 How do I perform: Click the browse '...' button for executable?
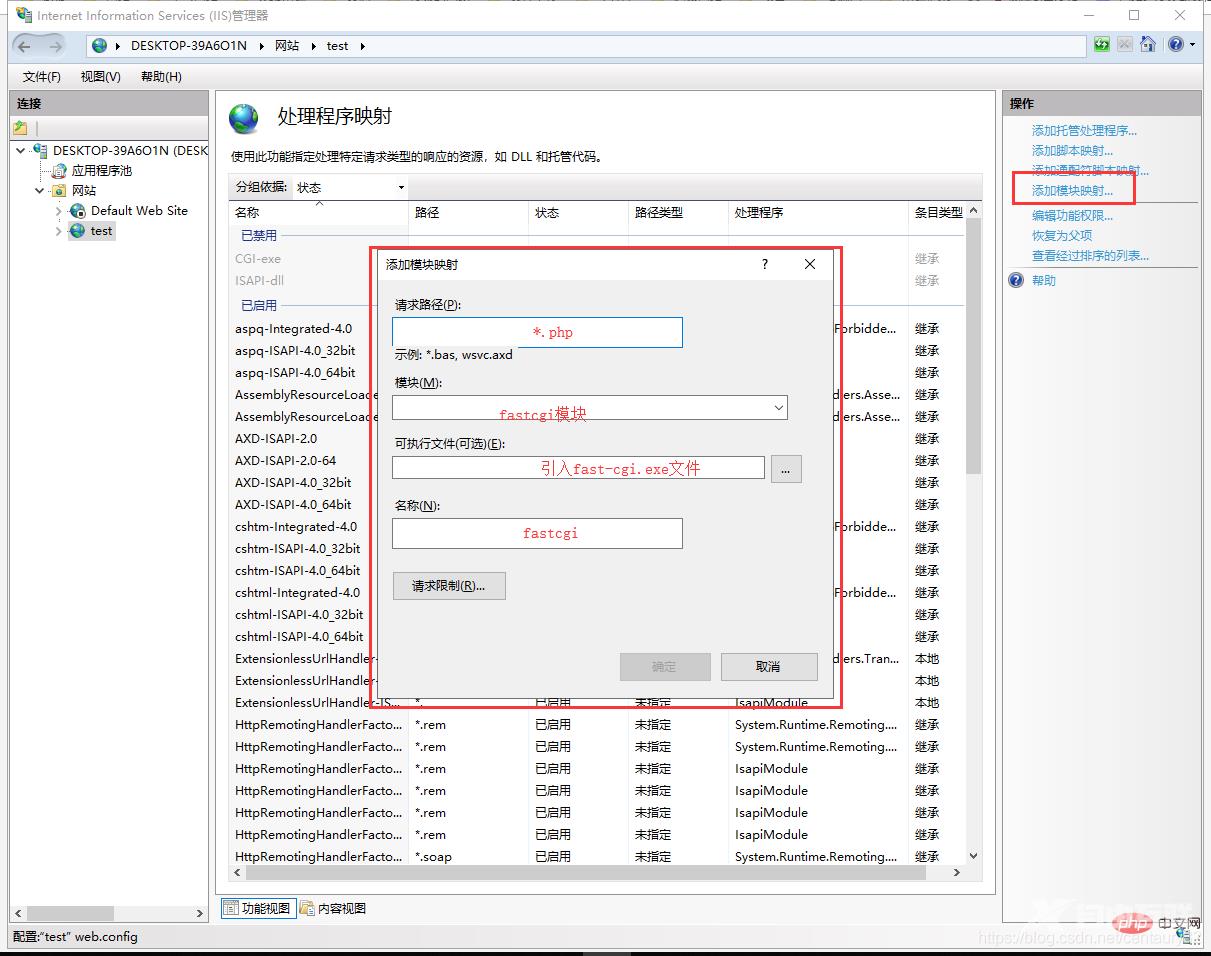pos(786,468)
